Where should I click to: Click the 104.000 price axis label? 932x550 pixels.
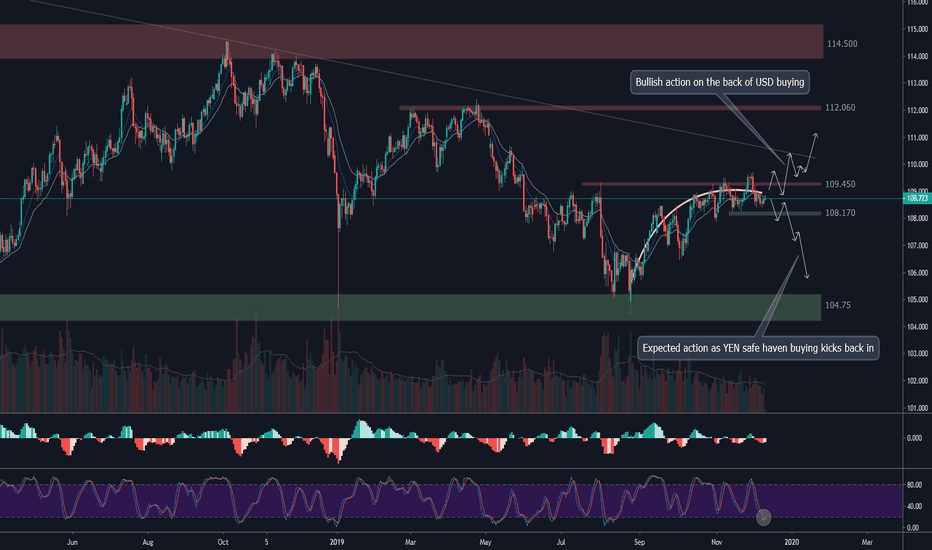point(917,327)
